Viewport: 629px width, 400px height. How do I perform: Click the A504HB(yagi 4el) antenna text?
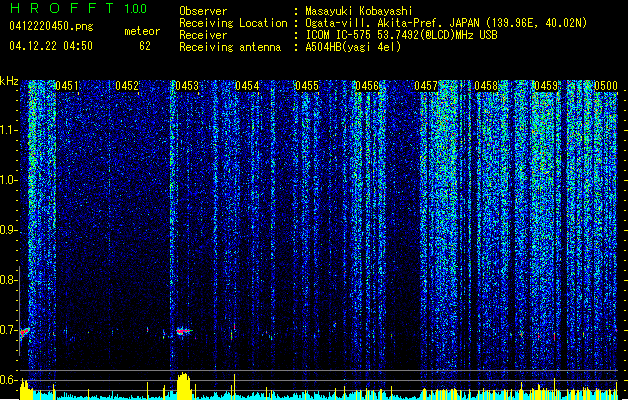click(x=353, y=47)
